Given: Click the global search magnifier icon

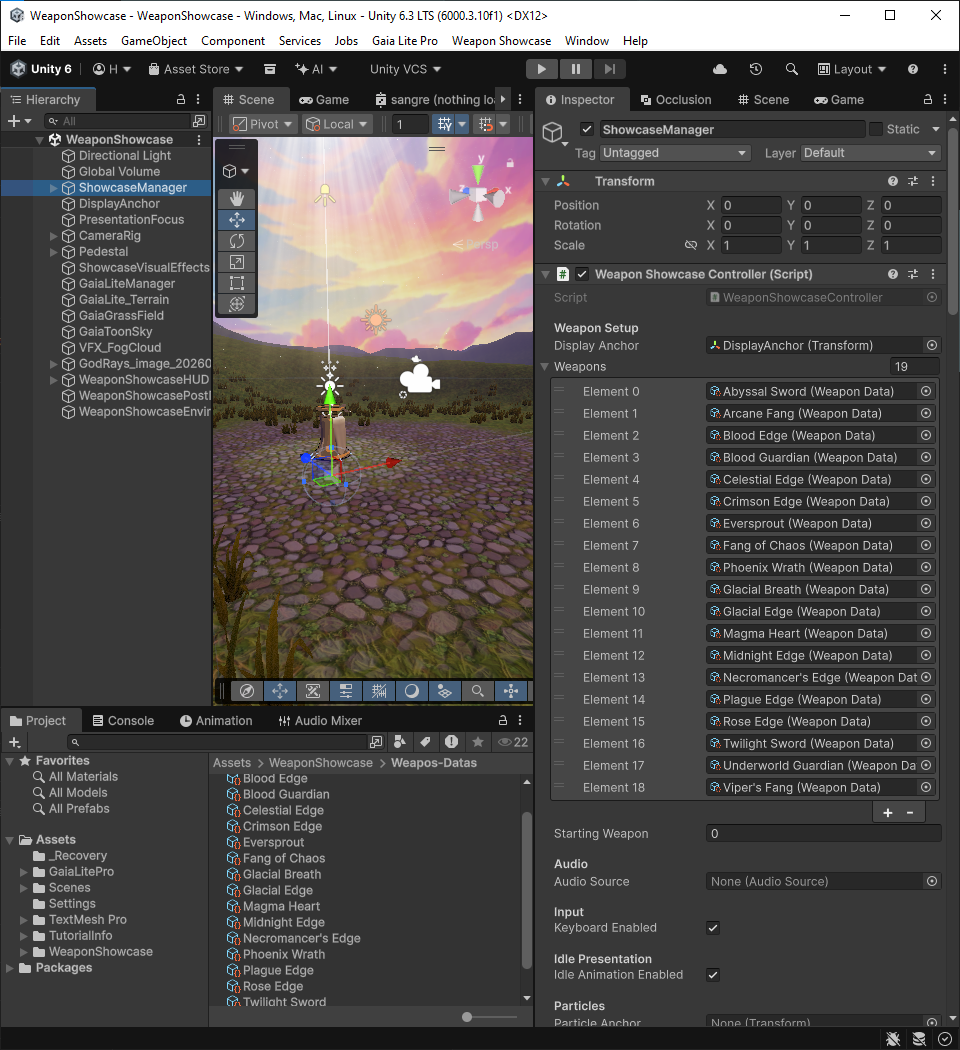Looking at the screenshot, I should tap(791, 69).
